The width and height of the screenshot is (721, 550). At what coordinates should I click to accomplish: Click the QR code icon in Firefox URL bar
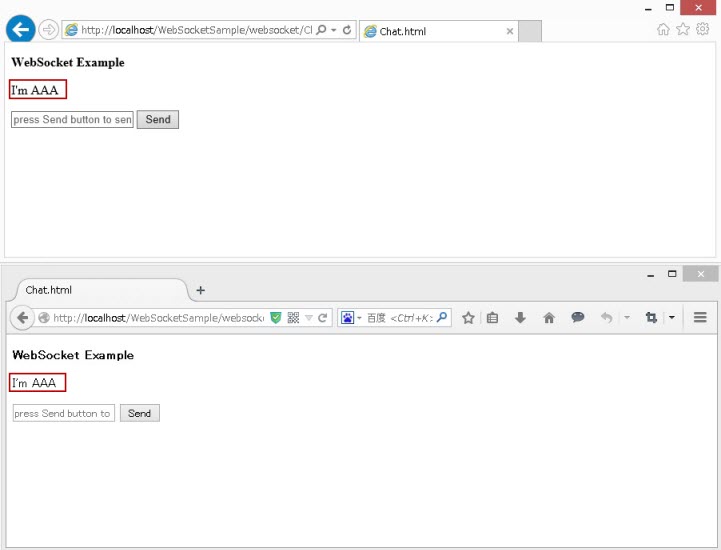[x=293, y=318]
